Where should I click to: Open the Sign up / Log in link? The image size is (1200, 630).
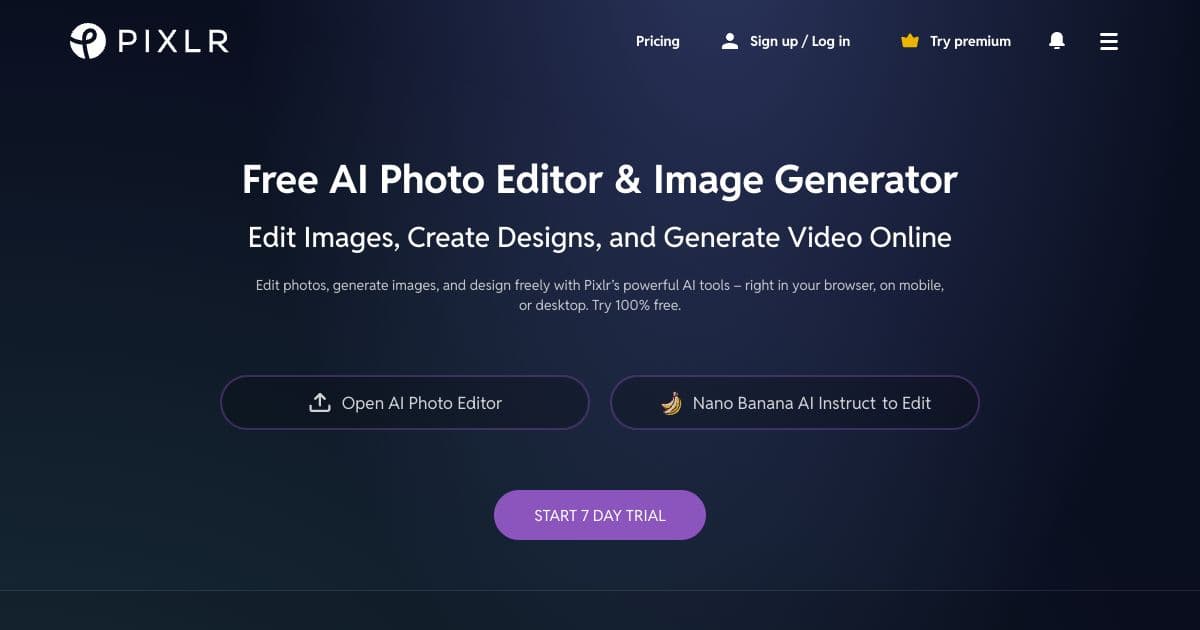click(800, 41)
